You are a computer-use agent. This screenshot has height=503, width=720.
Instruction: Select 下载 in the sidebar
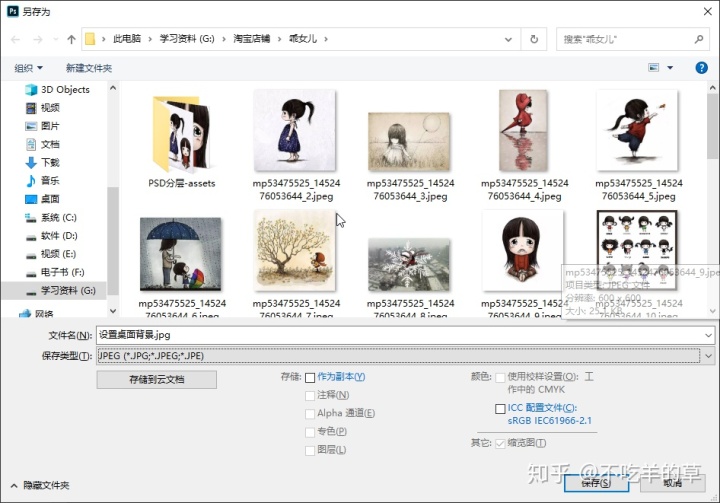pos(42,162)
